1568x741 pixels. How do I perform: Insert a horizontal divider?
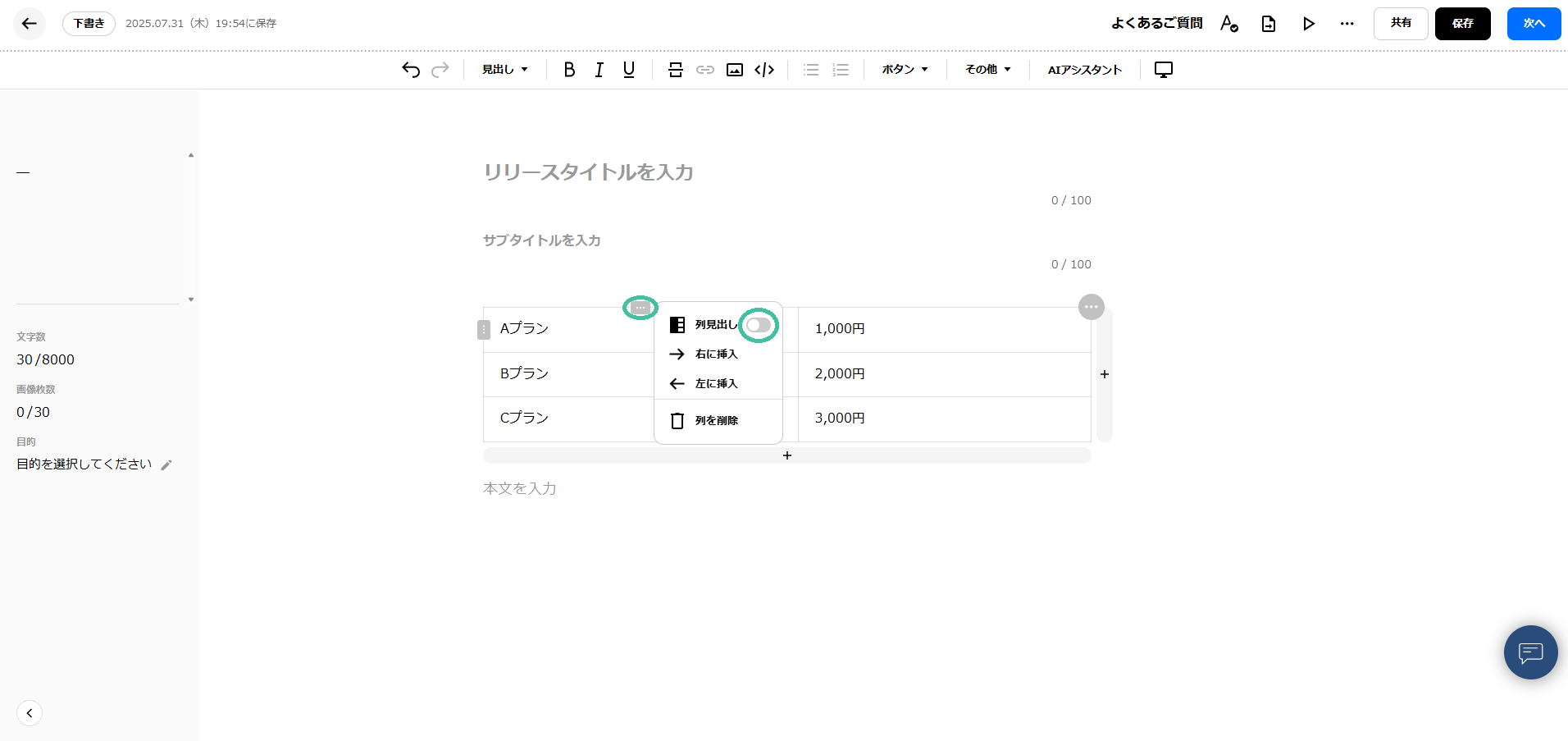pos(675,70)
